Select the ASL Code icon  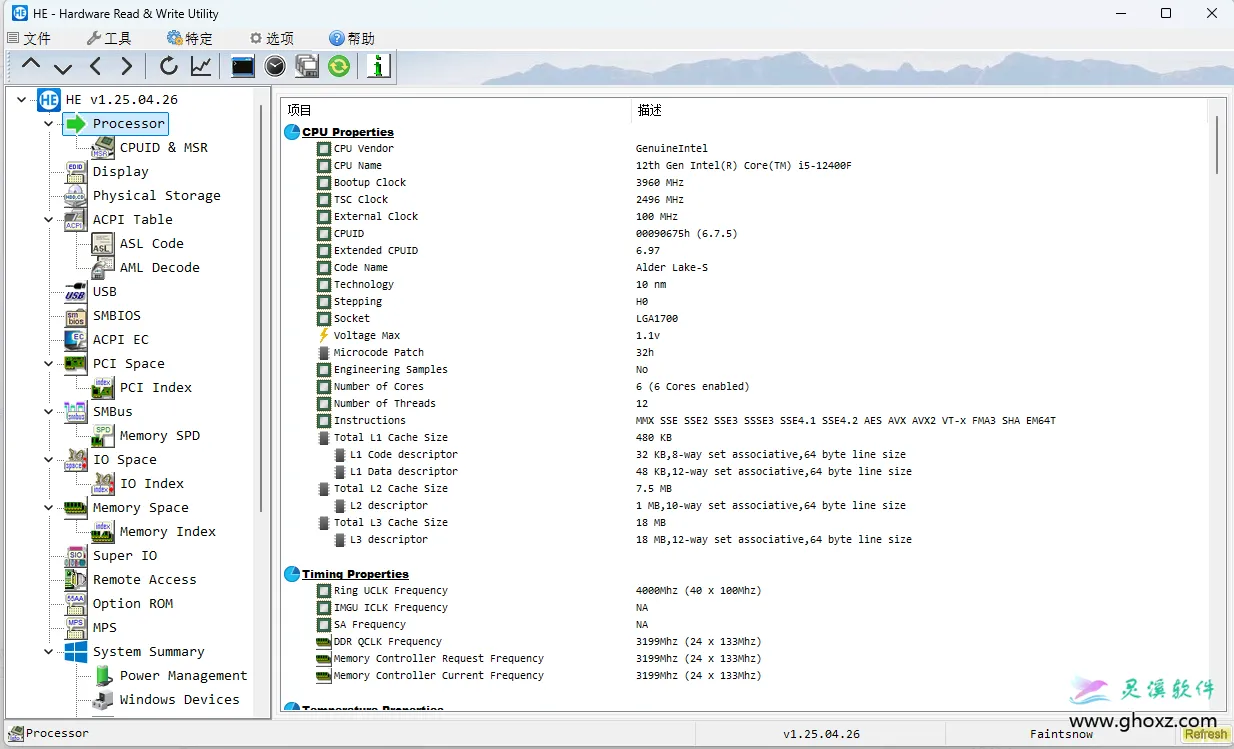pyautogui.click(x=103, y=244)
